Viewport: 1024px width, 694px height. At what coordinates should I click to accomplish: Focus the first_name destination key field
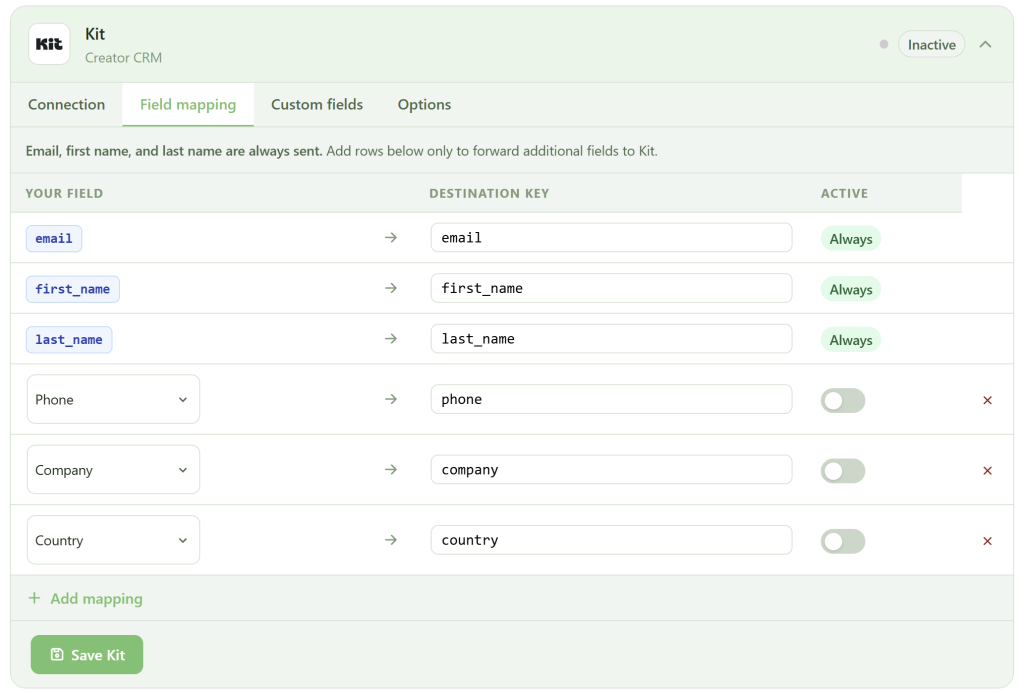(611, 288)
